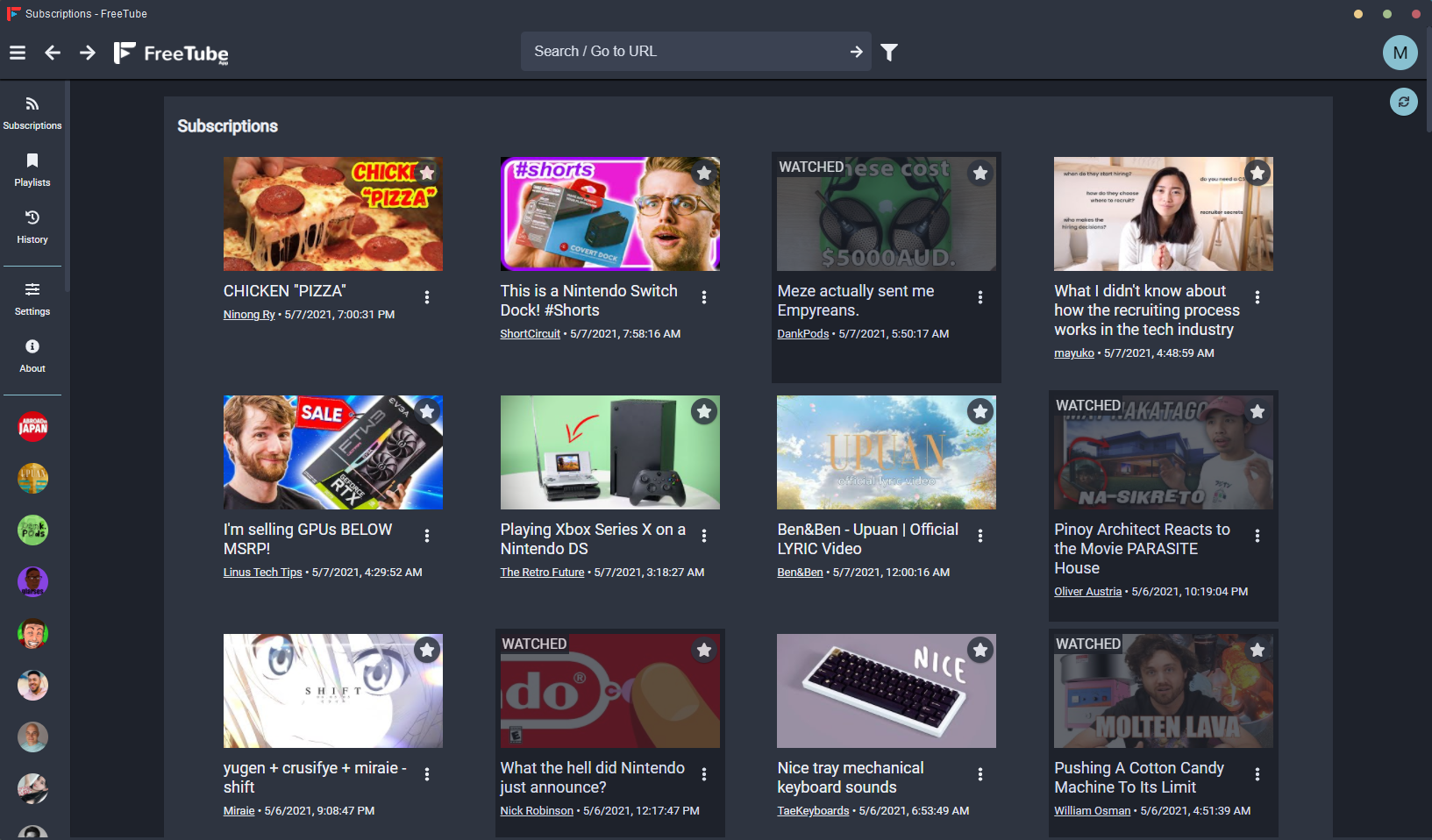Screen dimensions: 1432x840
Task: Open options menu for Meze Empyreans video
Action: coord(980,297)
